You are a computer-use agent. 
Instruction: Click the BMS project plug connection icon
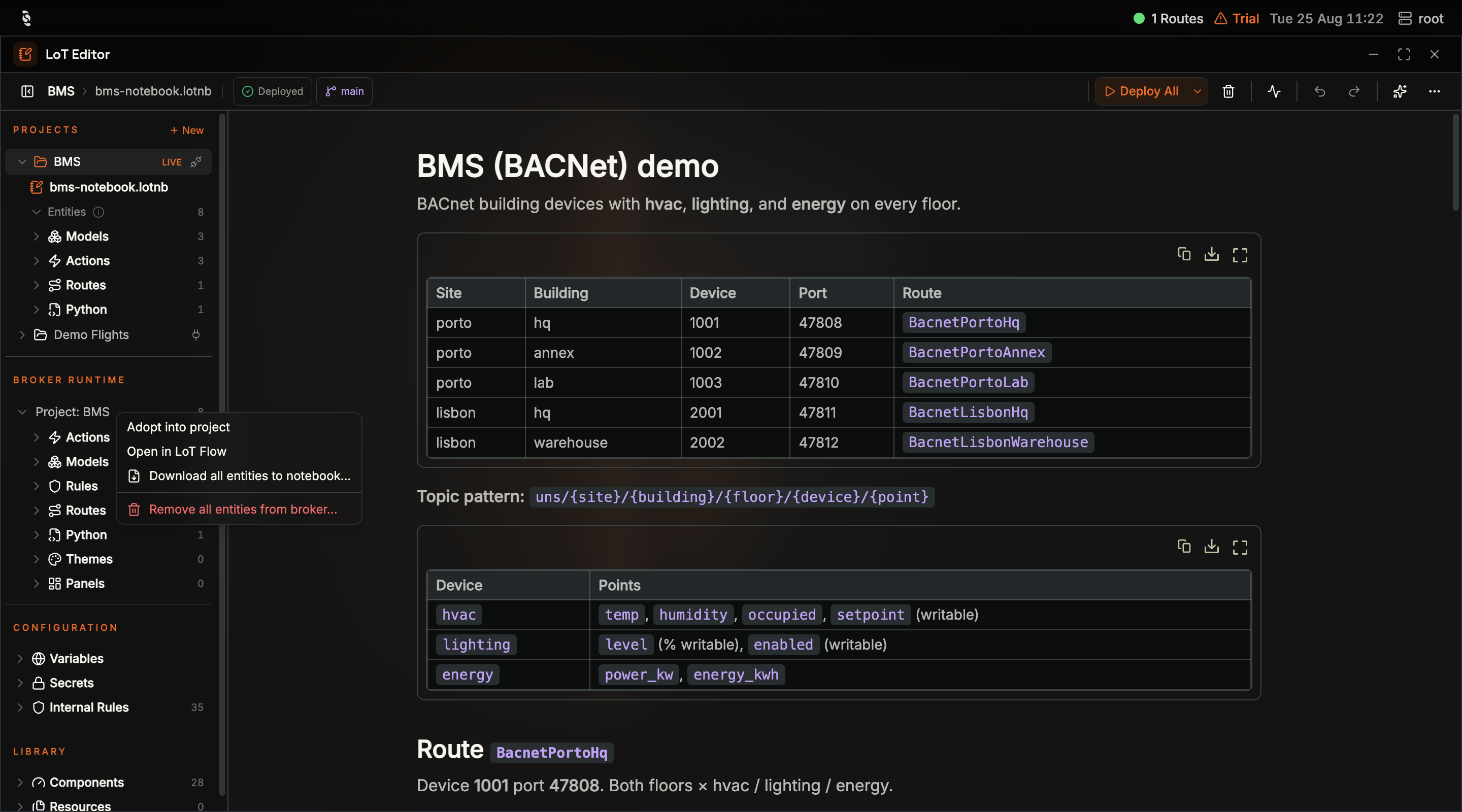click(x=196, y=162)
